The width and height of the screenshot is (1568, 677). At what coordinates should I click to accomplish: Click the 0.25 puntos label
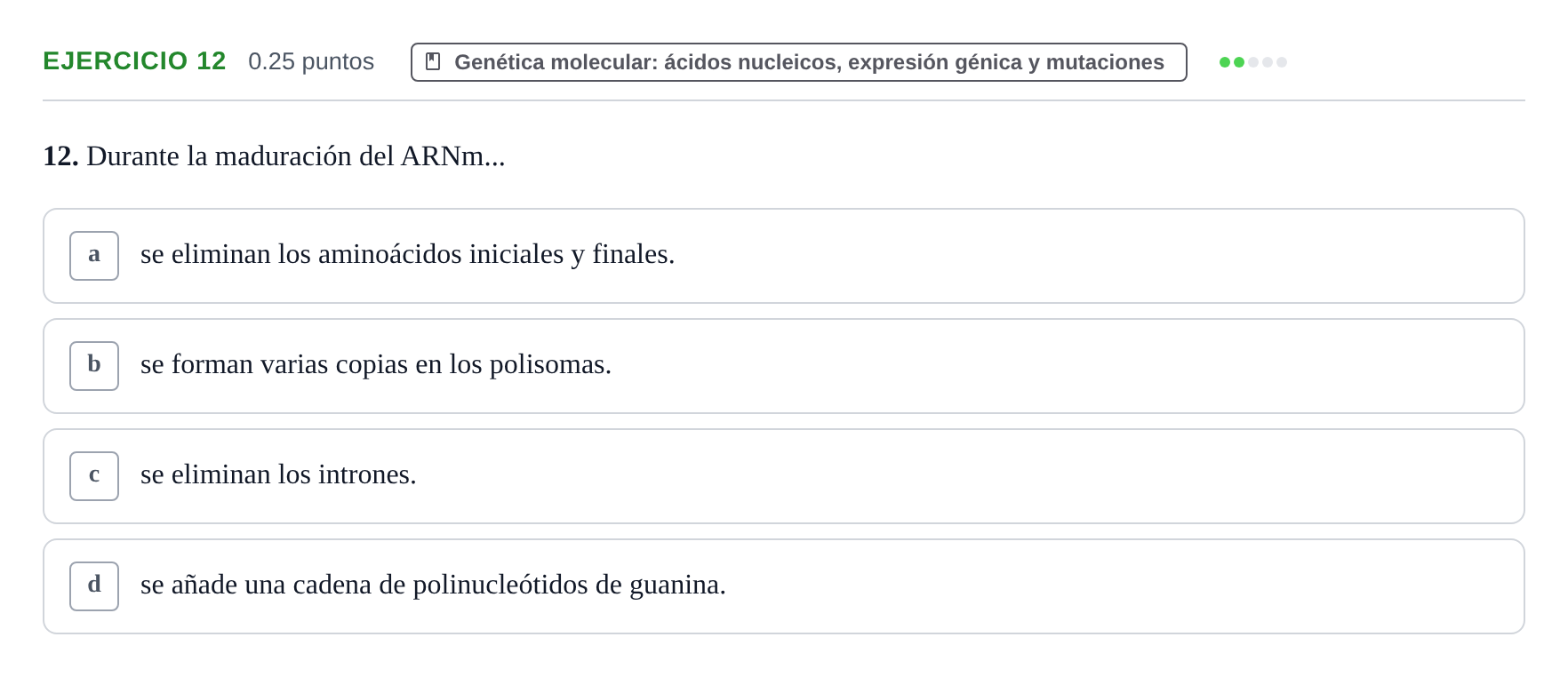[311, 61]
